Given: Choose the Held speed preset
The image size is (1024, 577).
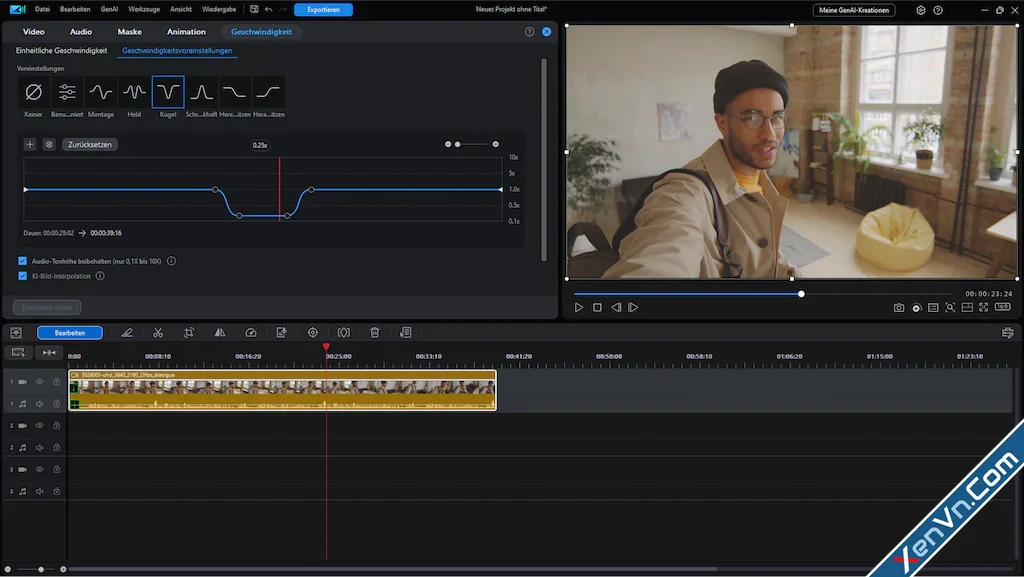Looking at the screenshot, I should [134, 93].
